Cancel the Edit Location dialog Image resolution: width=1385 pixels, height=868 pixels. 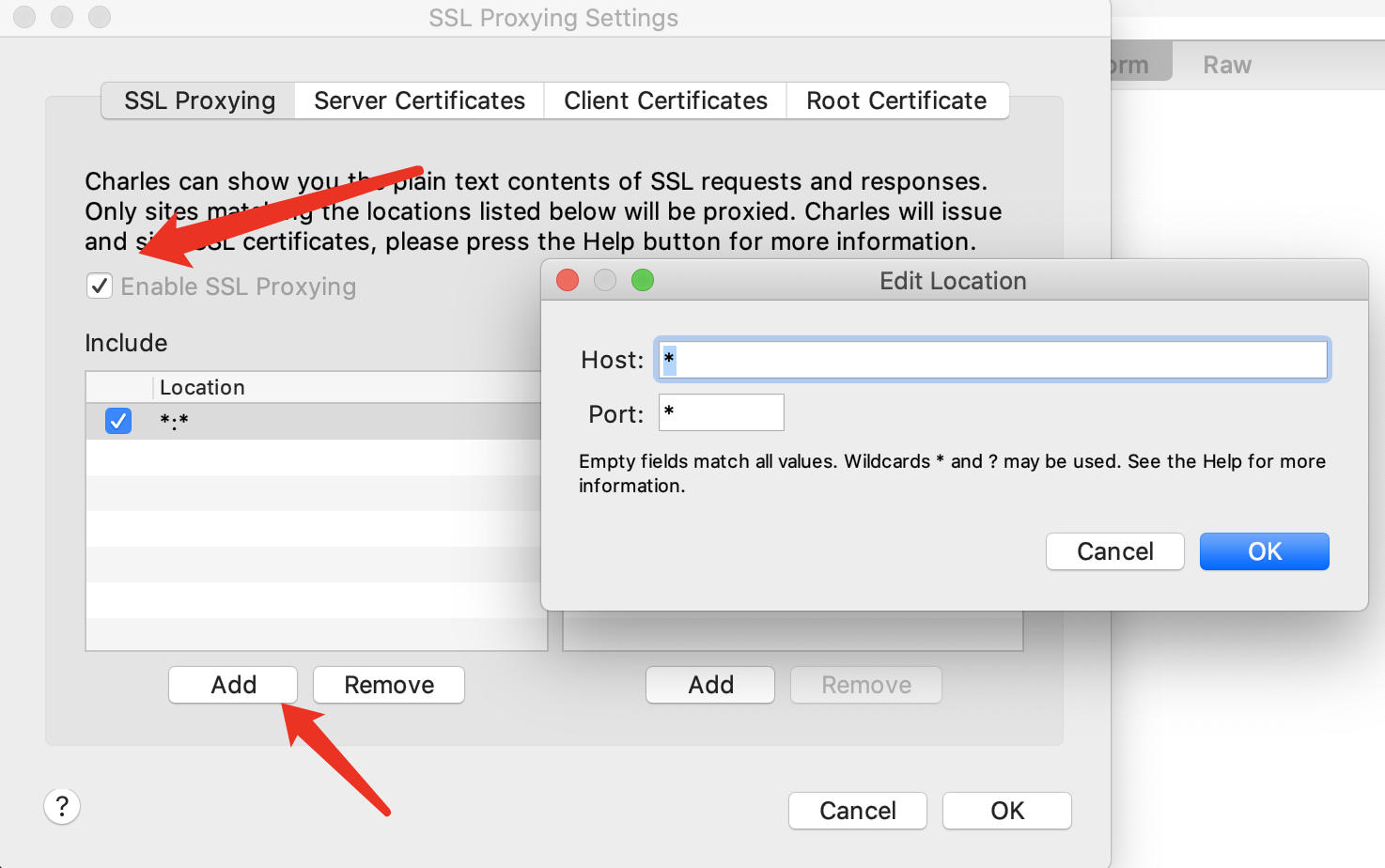click(1115, 551)
